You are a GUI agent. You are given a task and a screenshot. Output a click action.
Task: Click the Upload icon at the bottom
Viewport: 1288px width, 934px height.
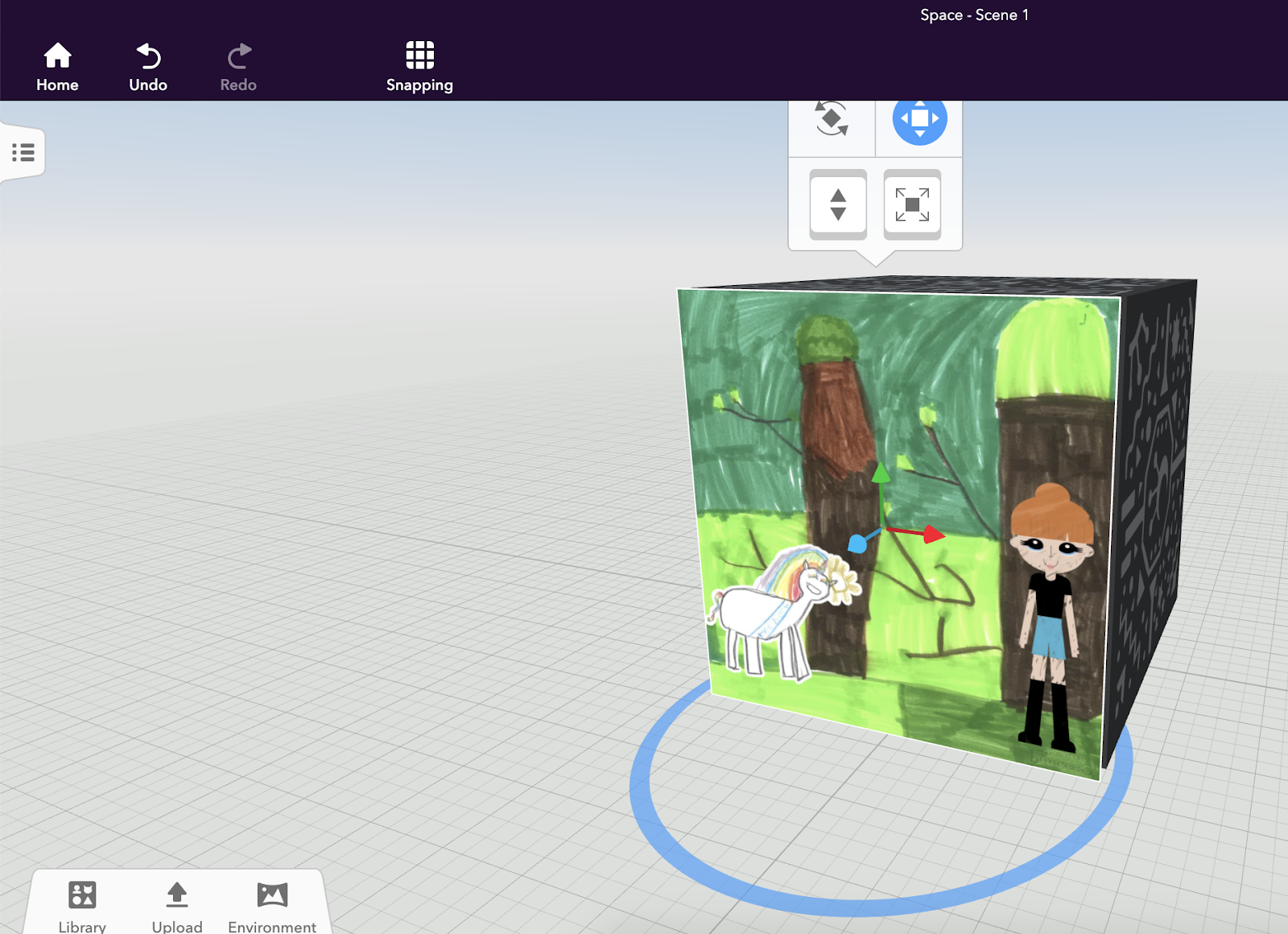click(176, 895)
